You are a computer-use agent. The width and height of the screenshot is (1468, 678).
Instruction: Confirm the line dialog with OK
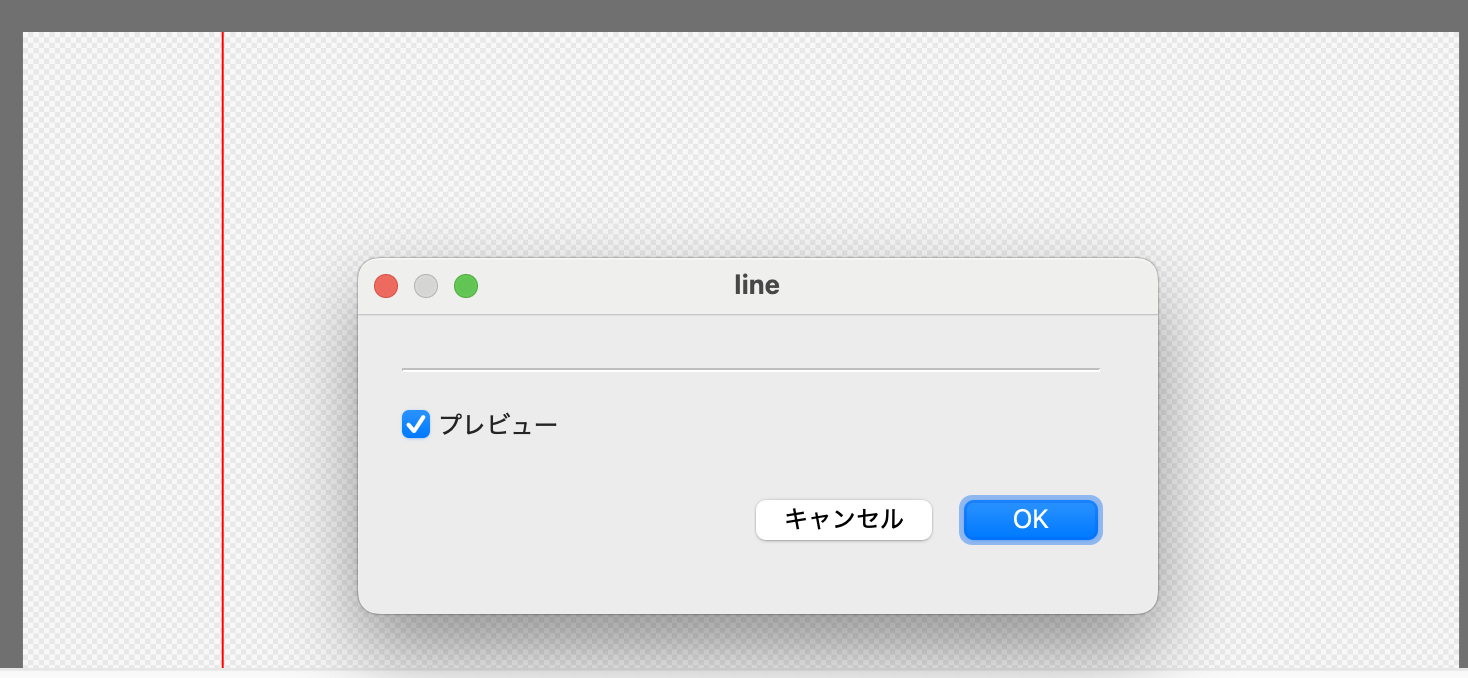(1030, 520)
